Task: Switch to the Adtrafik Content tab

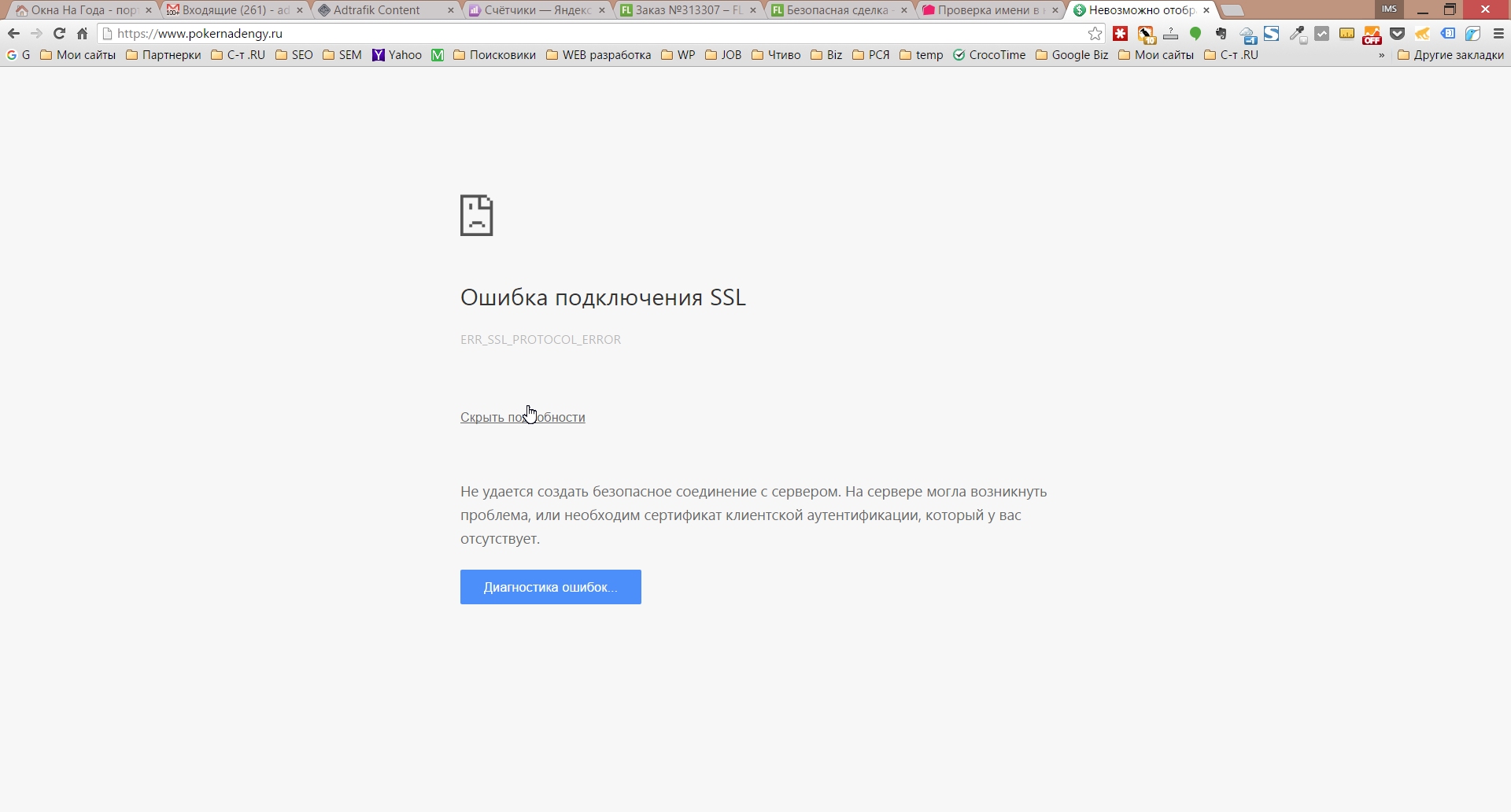Action: pos(384,10)
